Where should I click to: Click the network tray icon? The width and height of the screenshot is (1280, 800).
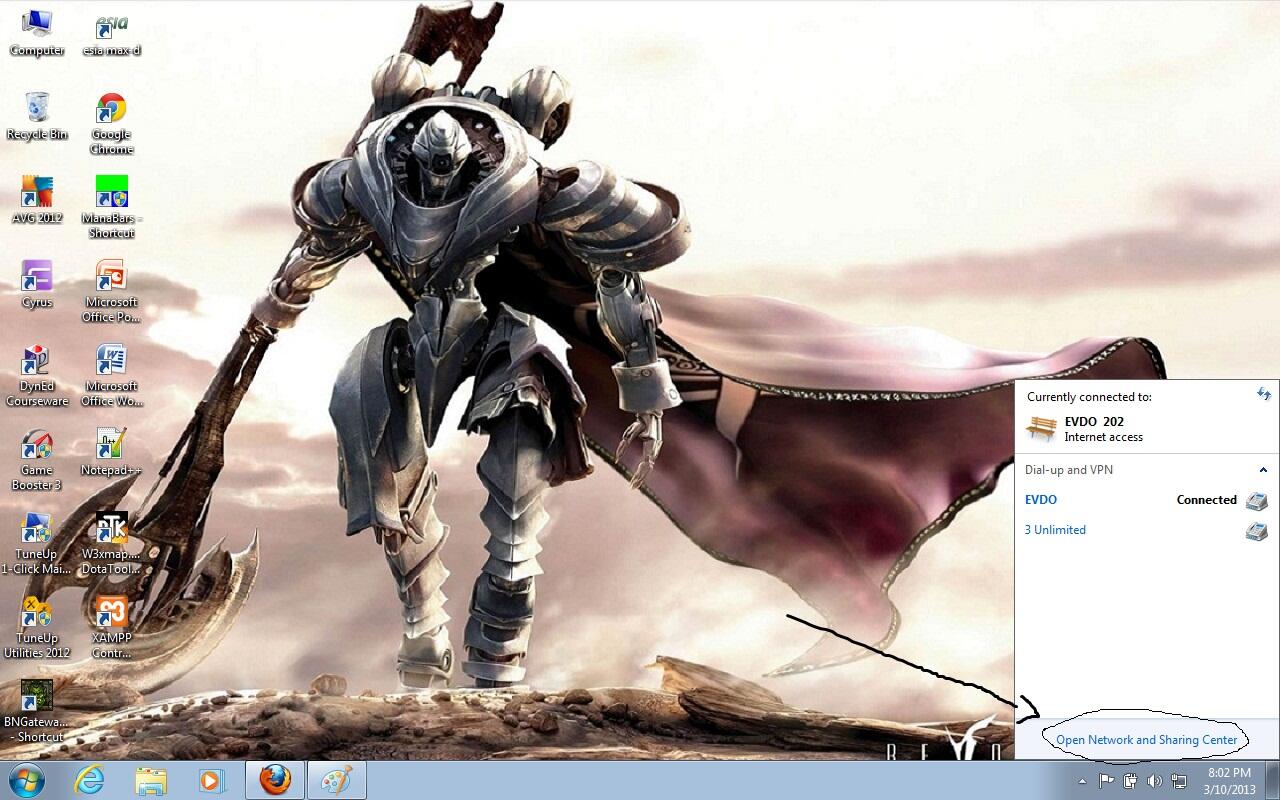point(1179,780)
